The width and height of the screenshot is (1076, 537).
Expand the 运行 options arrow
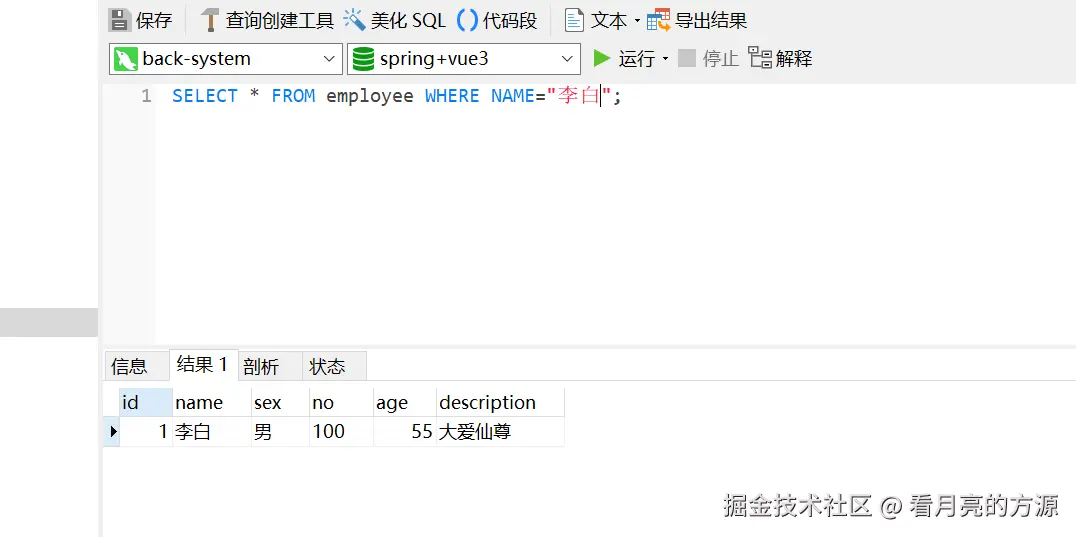tap(665, 59)
